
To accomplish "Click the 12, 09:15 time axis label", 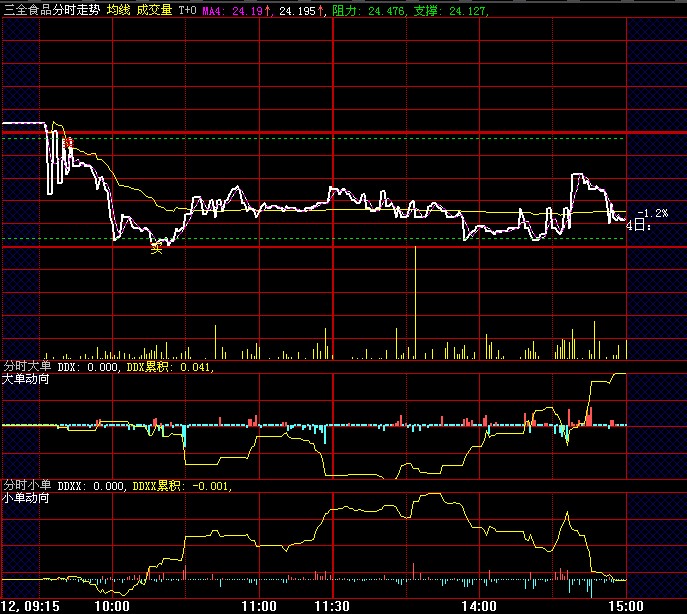I will click(x=30, y=607).
